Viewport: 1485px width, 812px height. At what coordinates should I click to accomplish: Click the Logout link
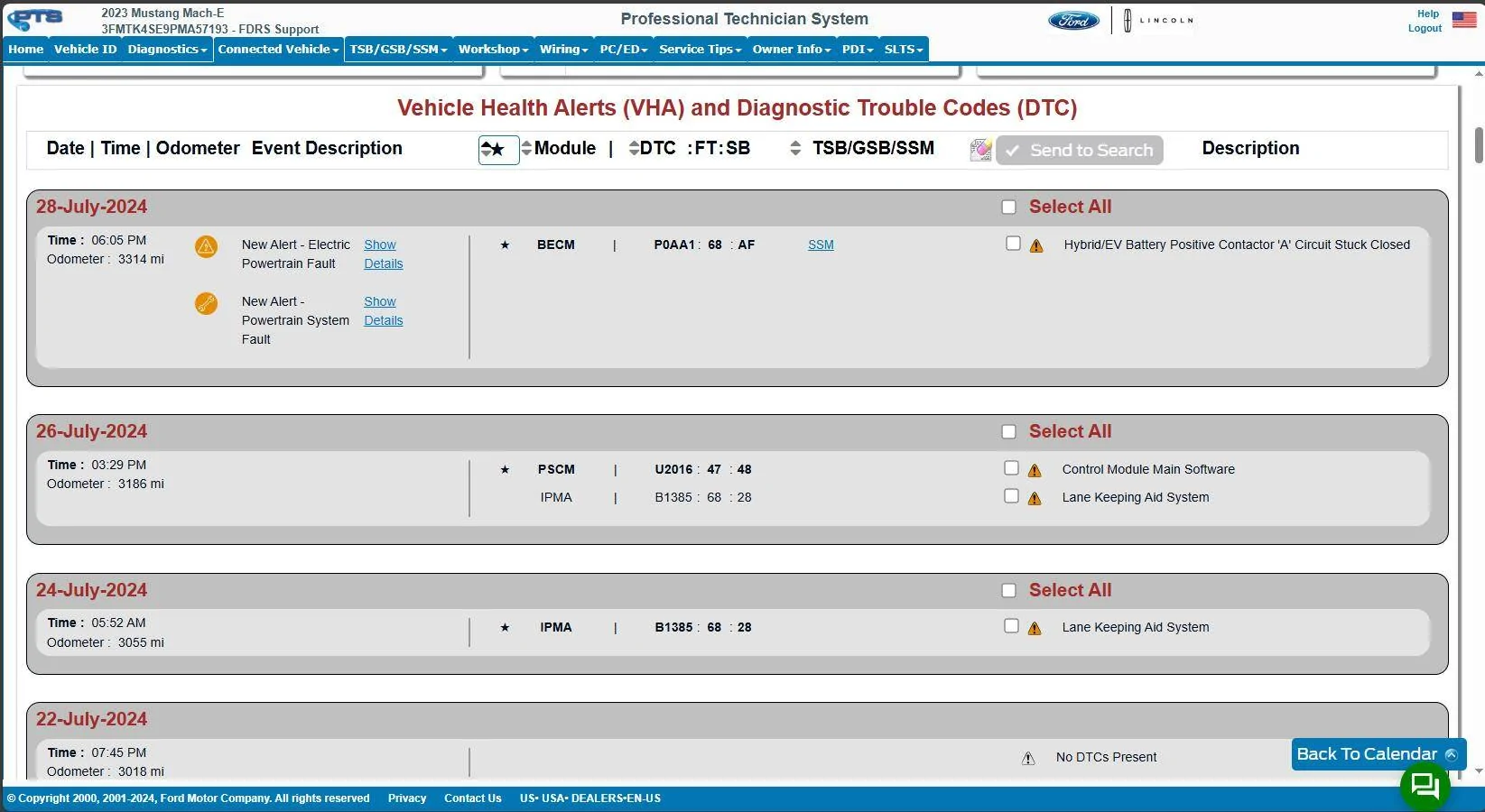point(1425,28)
